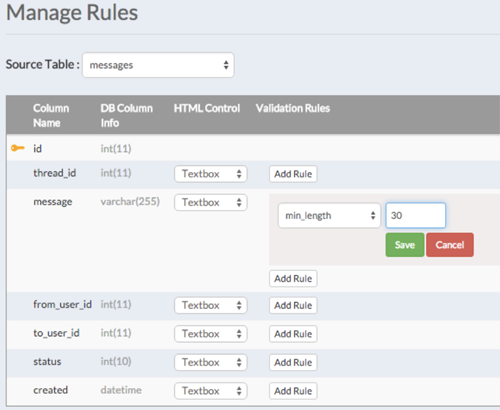This screenshot has height=410, width=500.
Task: Add Rule for the to_user_id column
Action: tap(293, 334)
